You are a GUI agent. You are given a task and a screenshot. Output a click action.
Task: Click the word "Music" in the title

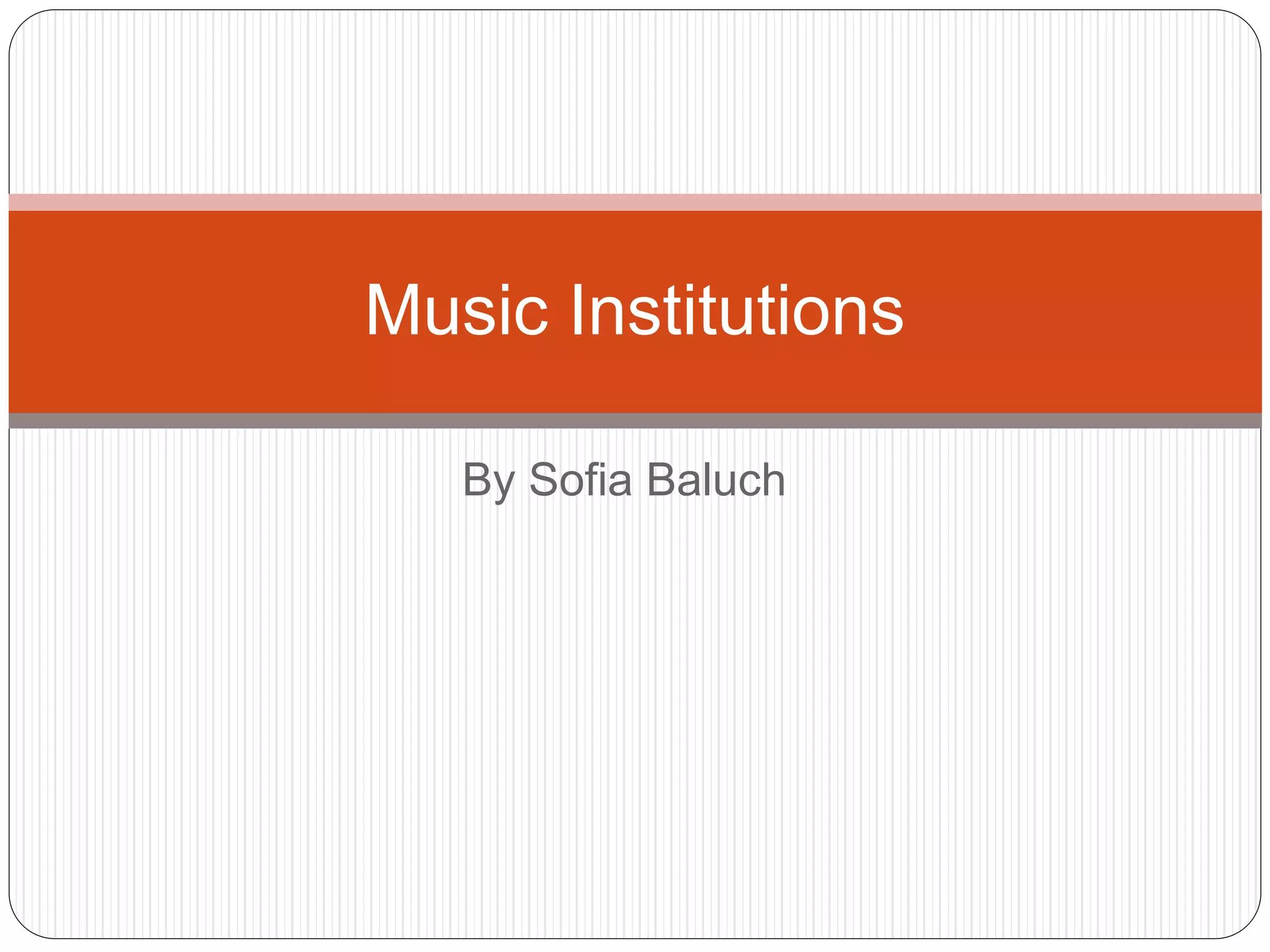pyautogui.click(x=457, y=310)
